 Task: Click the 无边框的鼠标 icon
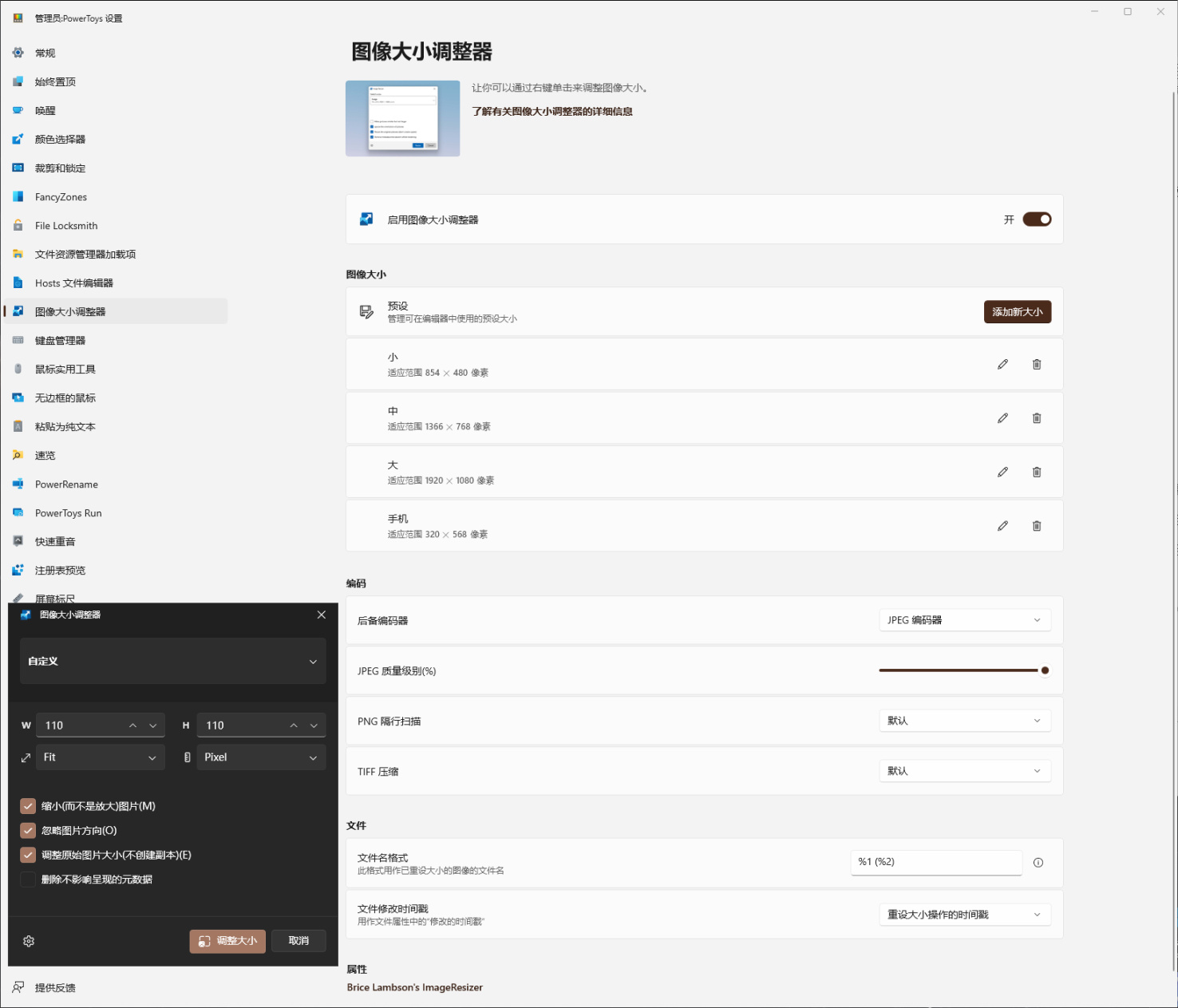pos(18,397)
